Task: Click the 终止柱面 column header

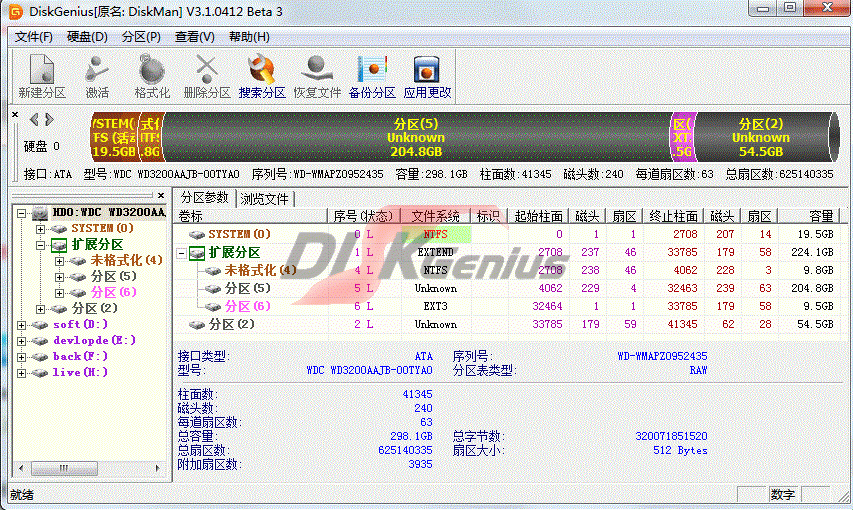Action: [673, 217]
